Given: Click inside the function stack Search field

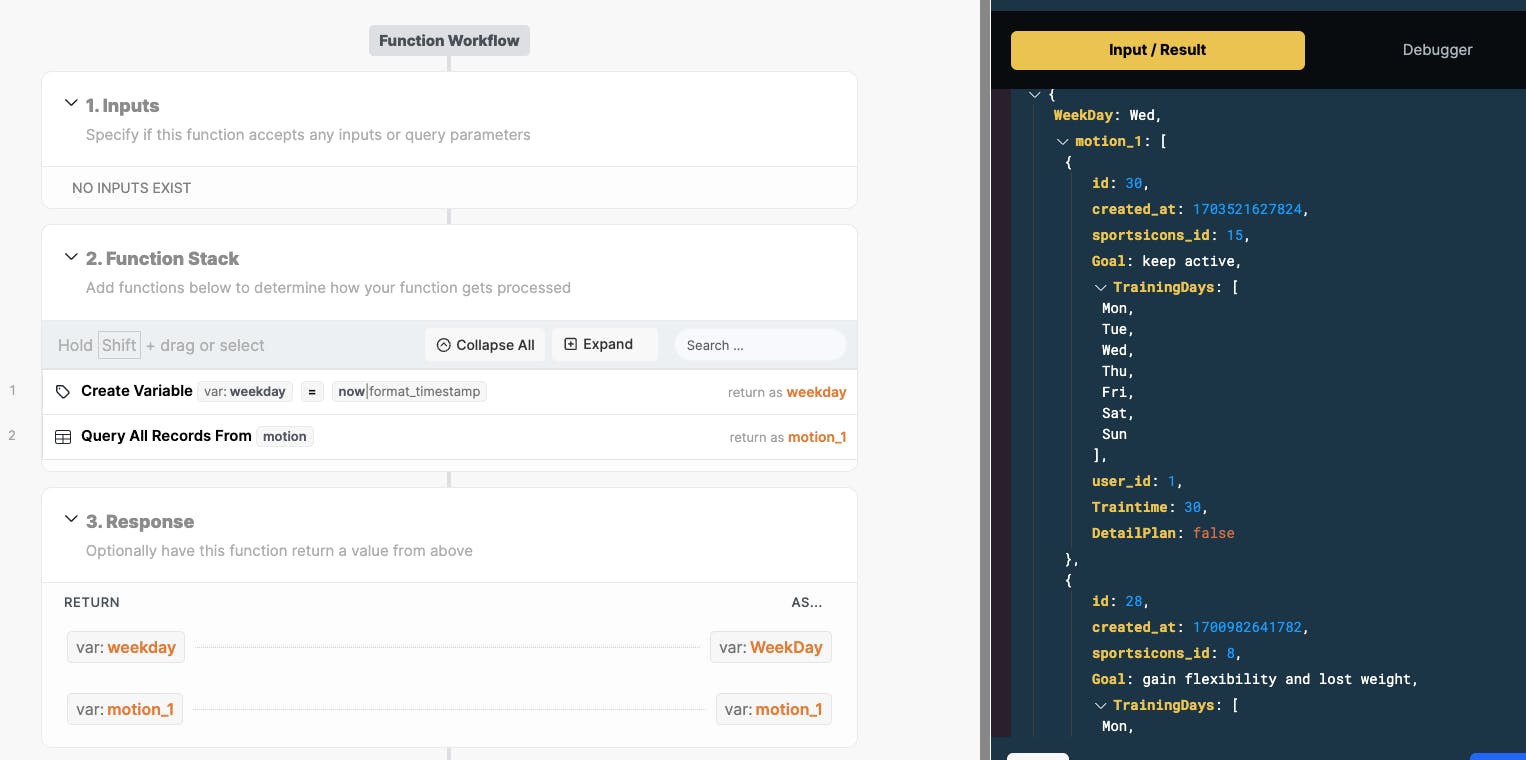Looking at the screenshot, I should (x=759, y=345).
